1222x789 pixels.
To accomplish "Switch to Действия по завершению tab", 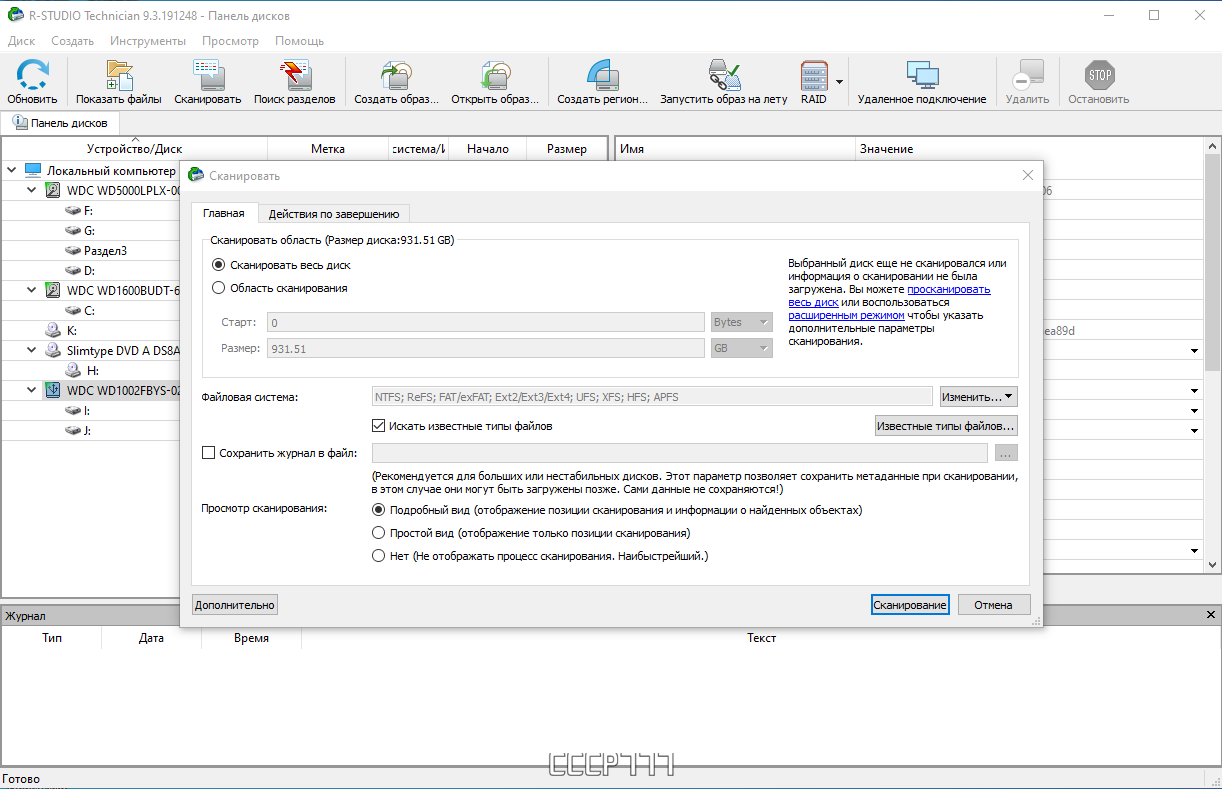I will [334, 213].
